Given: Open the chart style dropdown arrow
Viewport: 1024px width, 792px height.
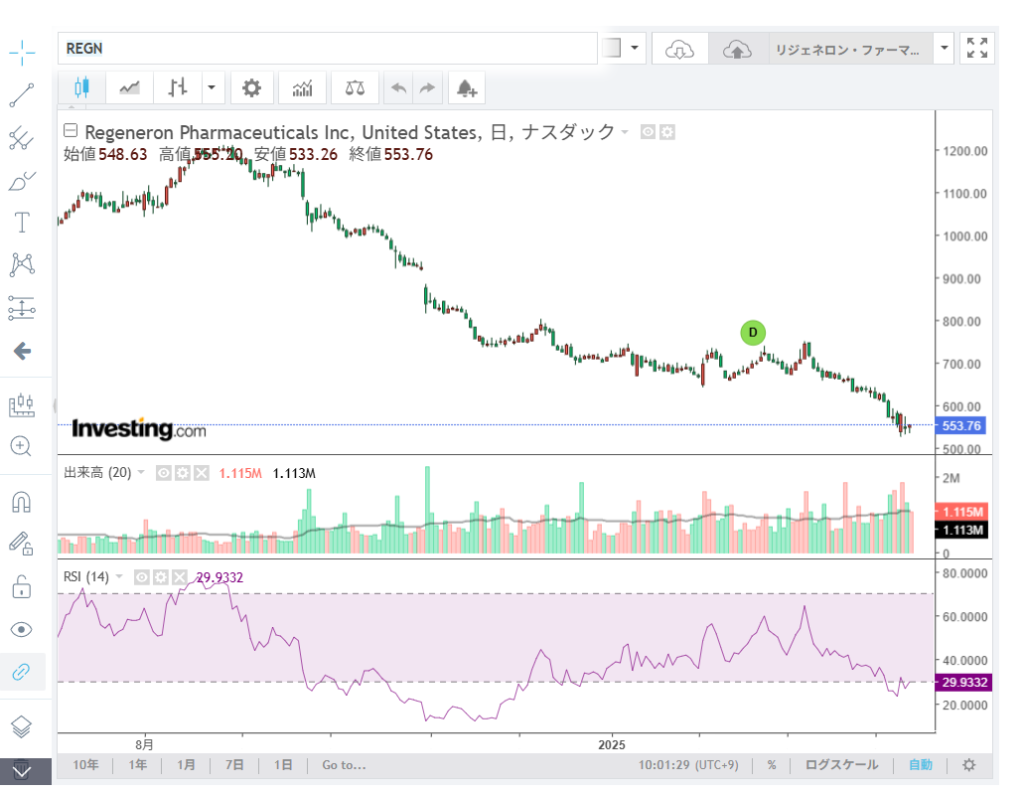Looking at the screenshot, I should point(212,87).
